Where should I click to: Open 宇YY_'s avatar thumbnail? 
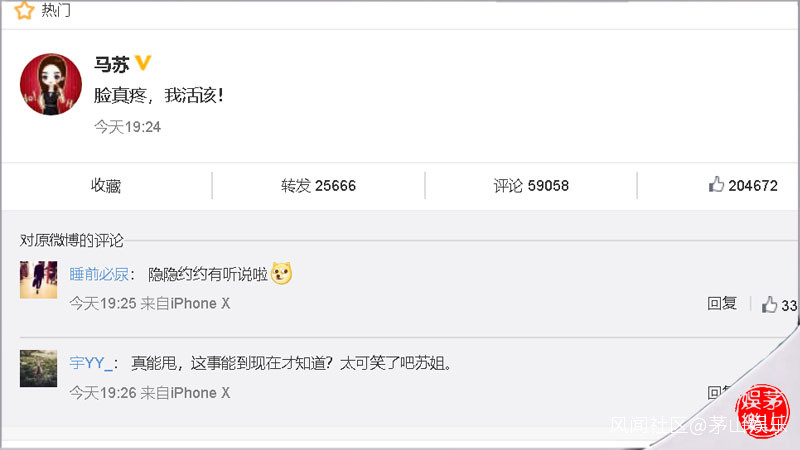click(x=38, y=368)
